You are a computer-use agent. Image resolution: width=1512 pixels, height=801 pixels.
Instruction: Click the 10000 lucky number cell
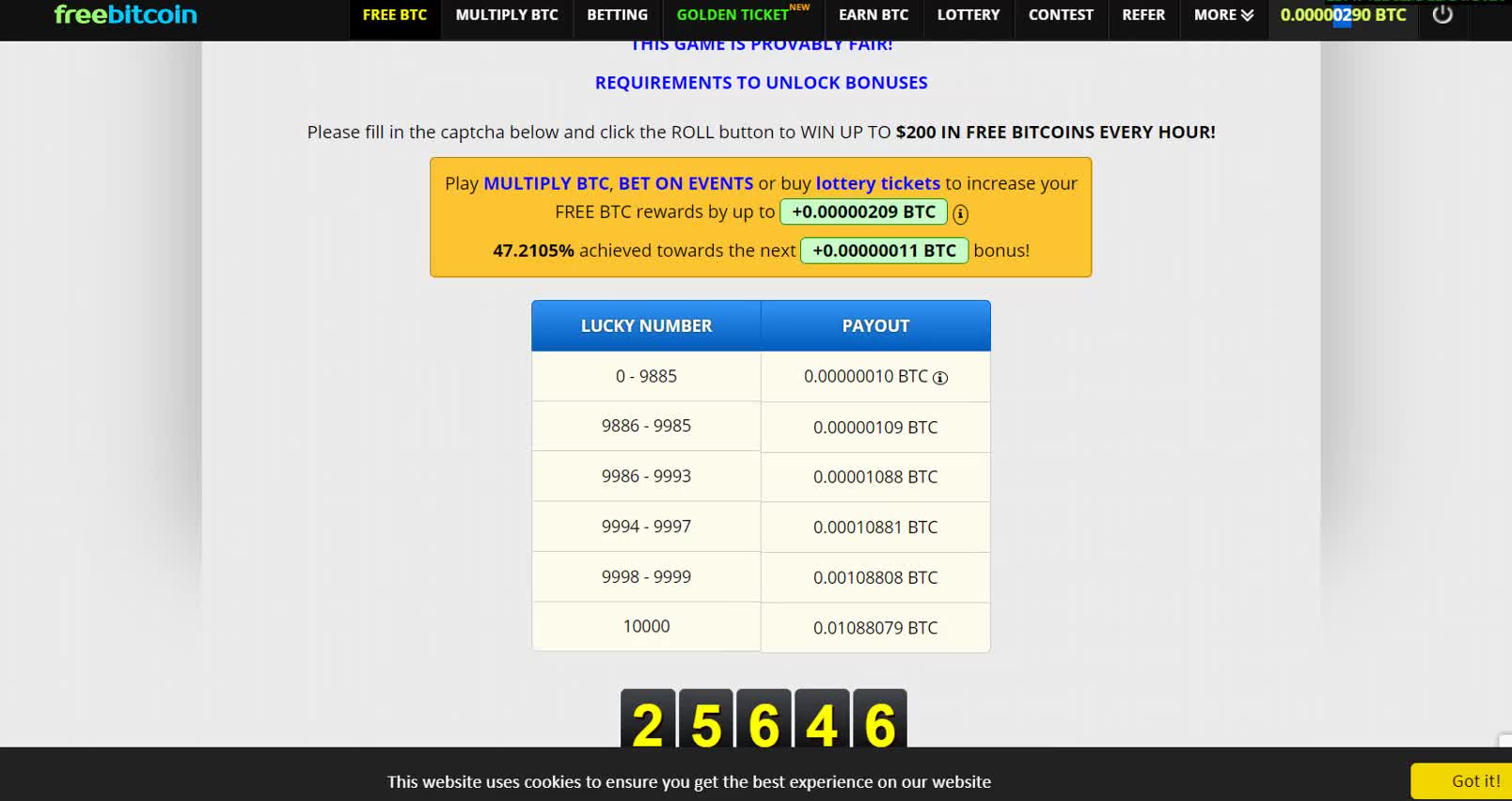646,626
